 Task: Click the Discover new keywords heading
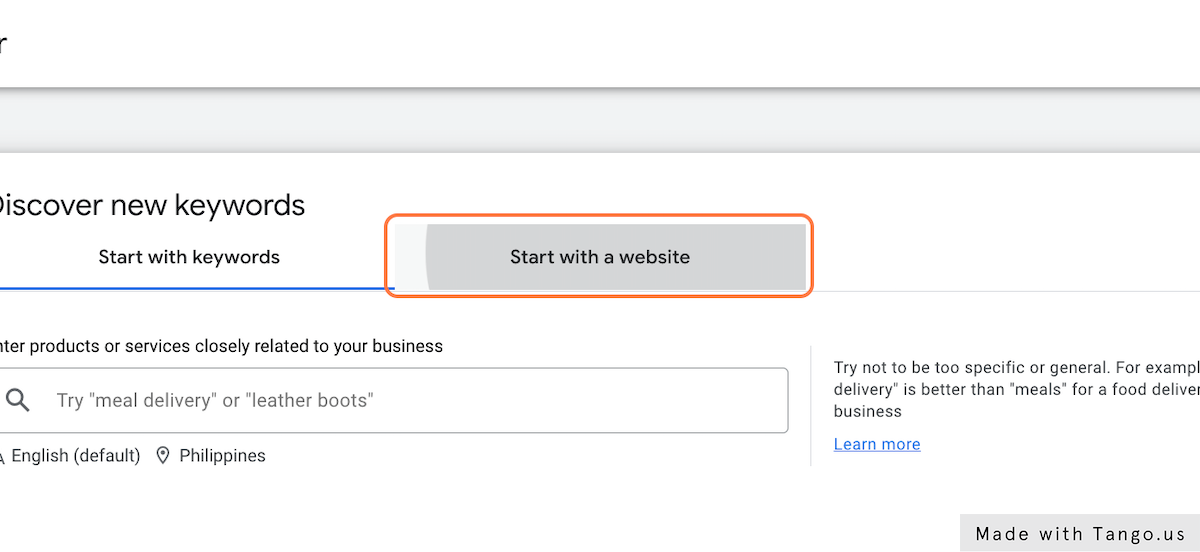pyautogui.click(x=150, y=205)
